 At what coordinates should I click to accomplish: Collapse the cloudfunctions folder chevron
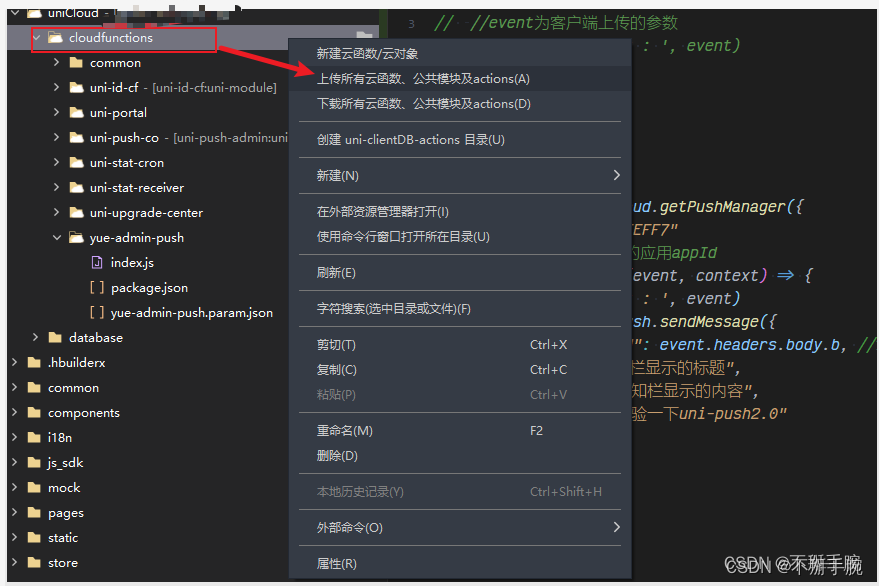(36, 38)
